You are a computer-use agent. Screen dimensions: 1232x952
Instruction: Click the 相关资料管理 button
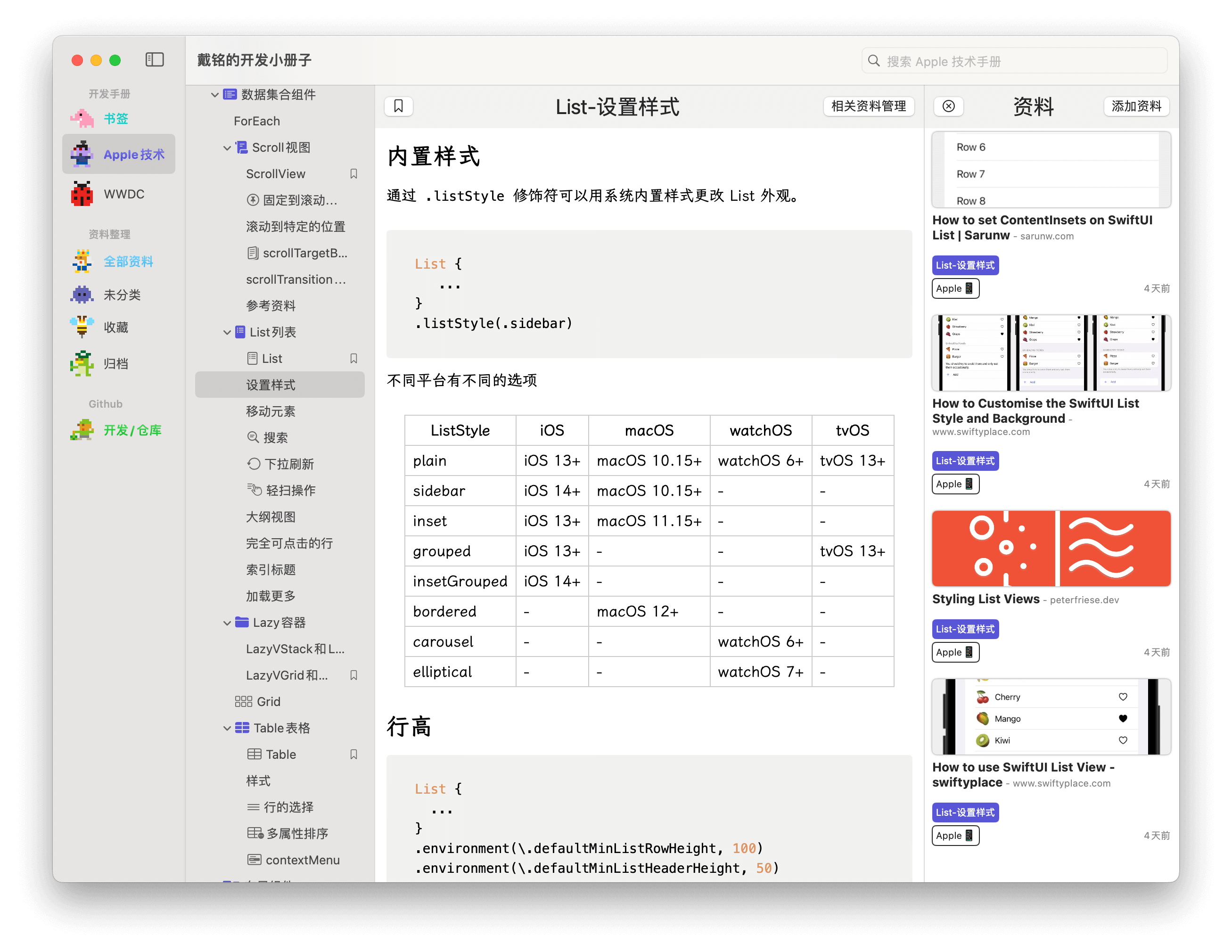point(868,106)
